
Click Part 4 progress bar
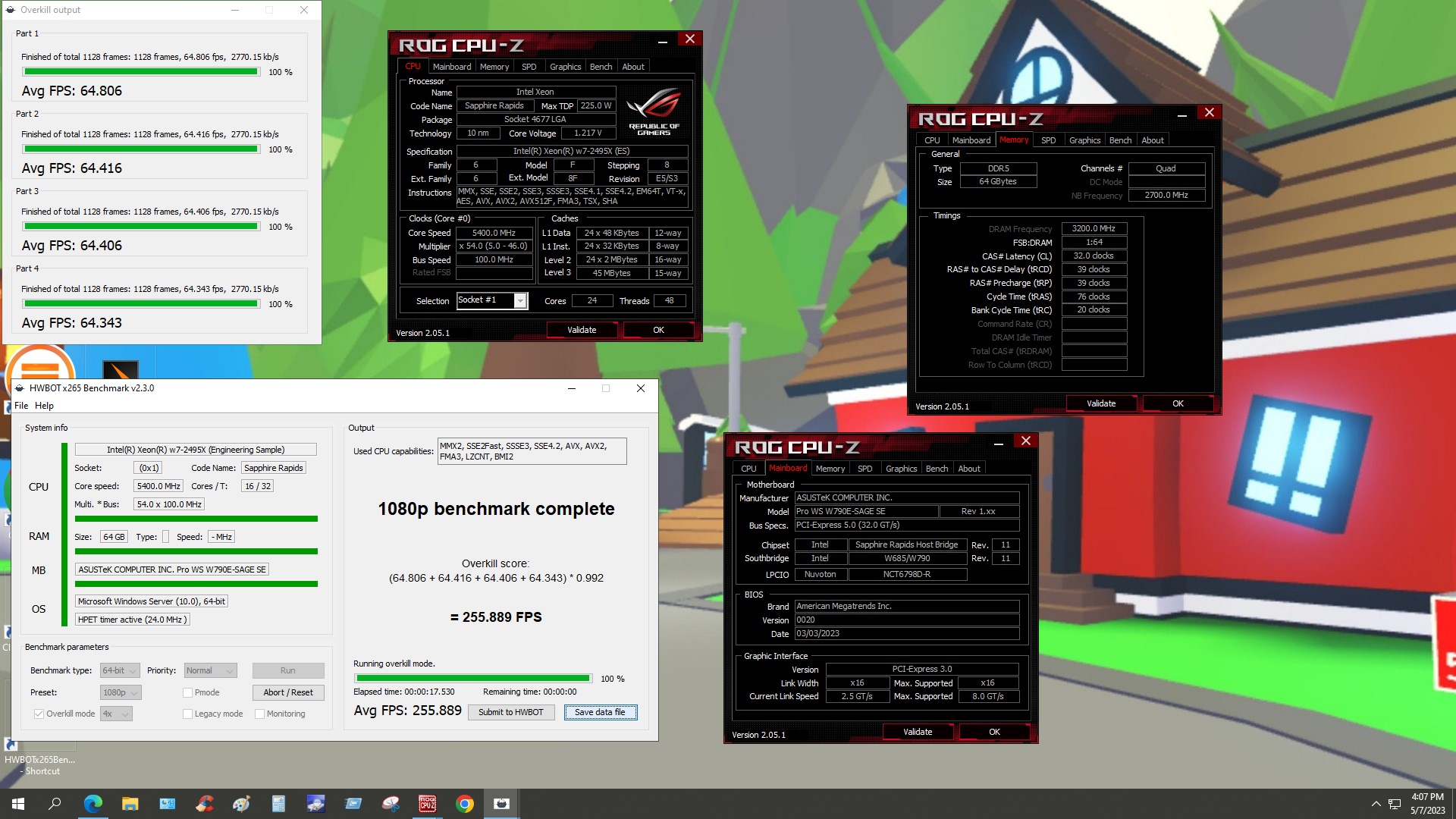point(141,304)
